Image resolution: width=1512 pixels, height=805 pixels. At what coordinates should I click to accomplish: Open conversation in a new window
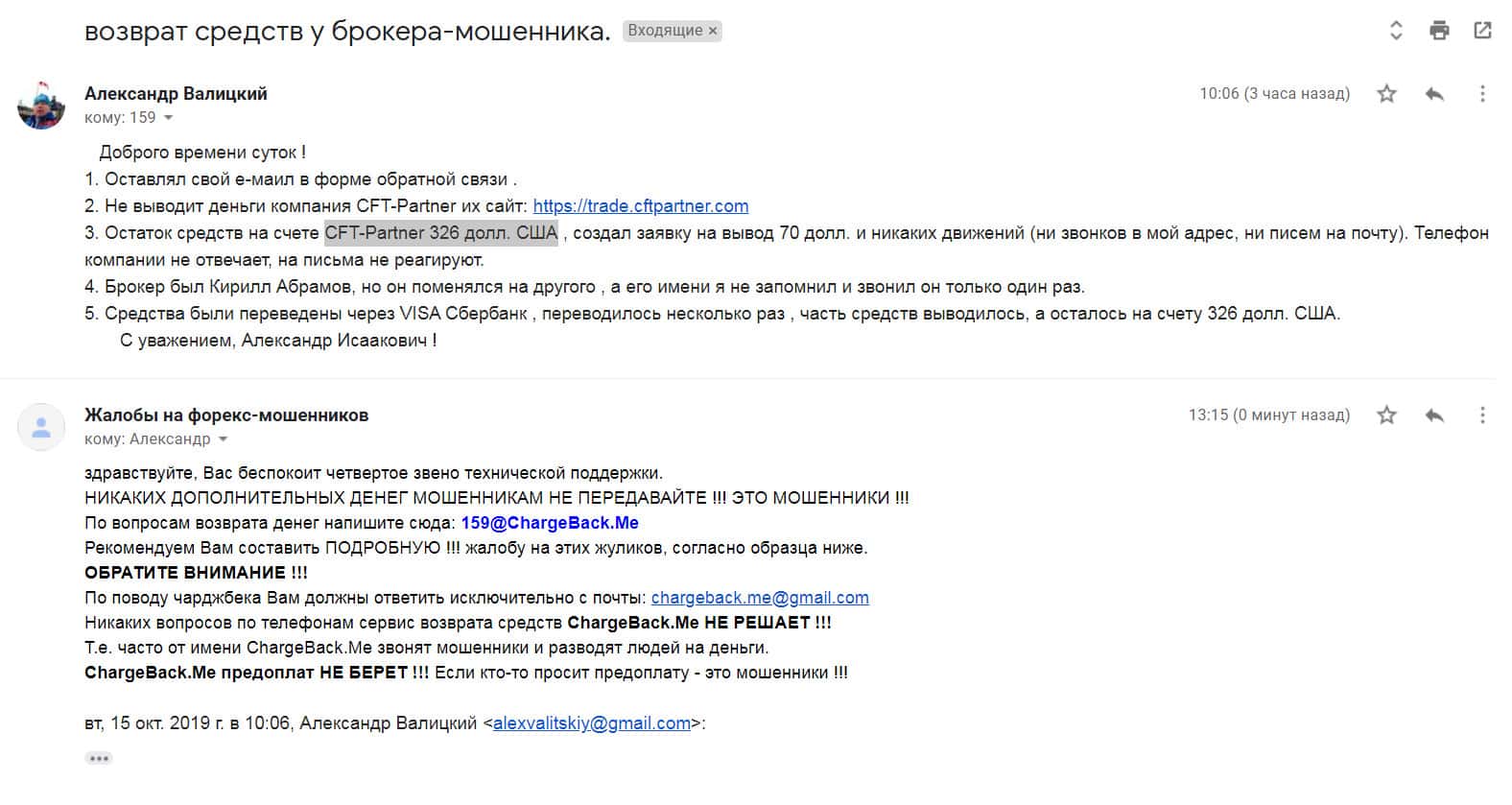(1482, 31)
